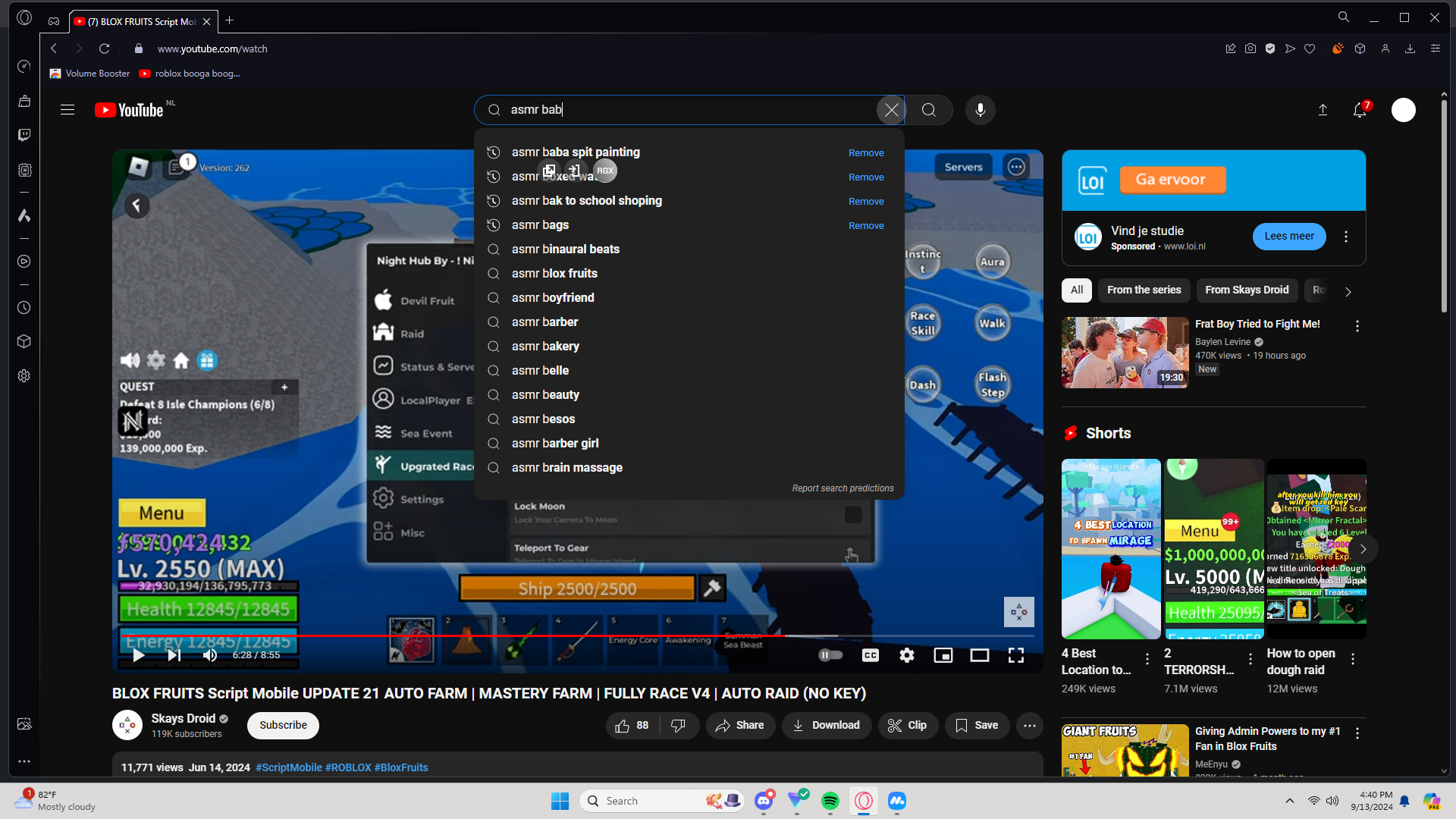The image size is (1456, 819).
Task: Show next Shorts with arrow
Action: pyautogui.click(x=1363, y=549)
